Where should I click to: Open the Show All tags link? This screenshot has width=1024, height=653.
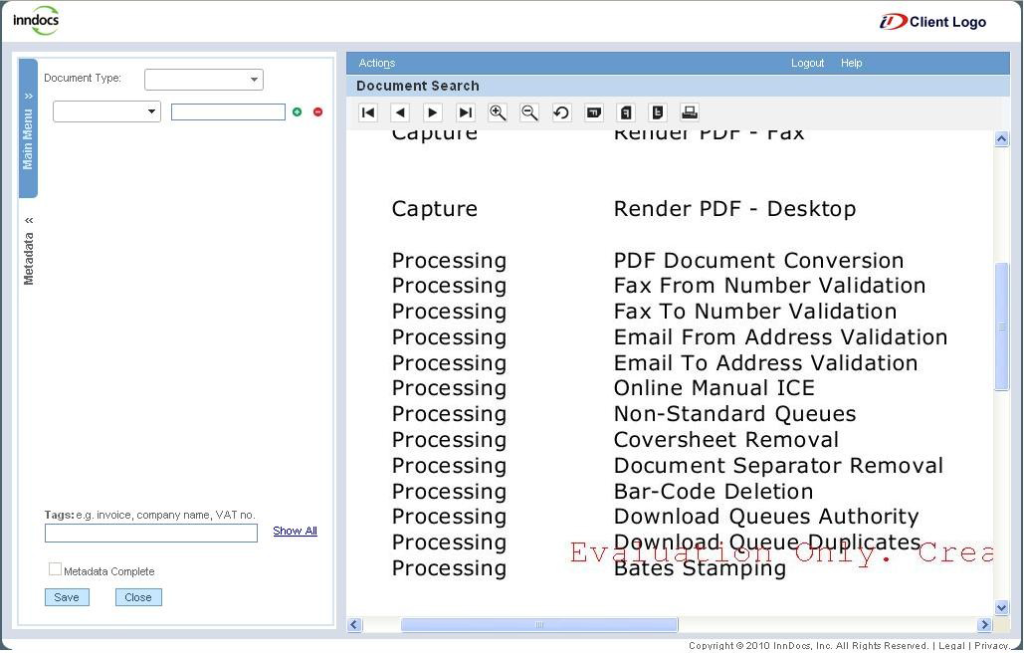[295, 531]
